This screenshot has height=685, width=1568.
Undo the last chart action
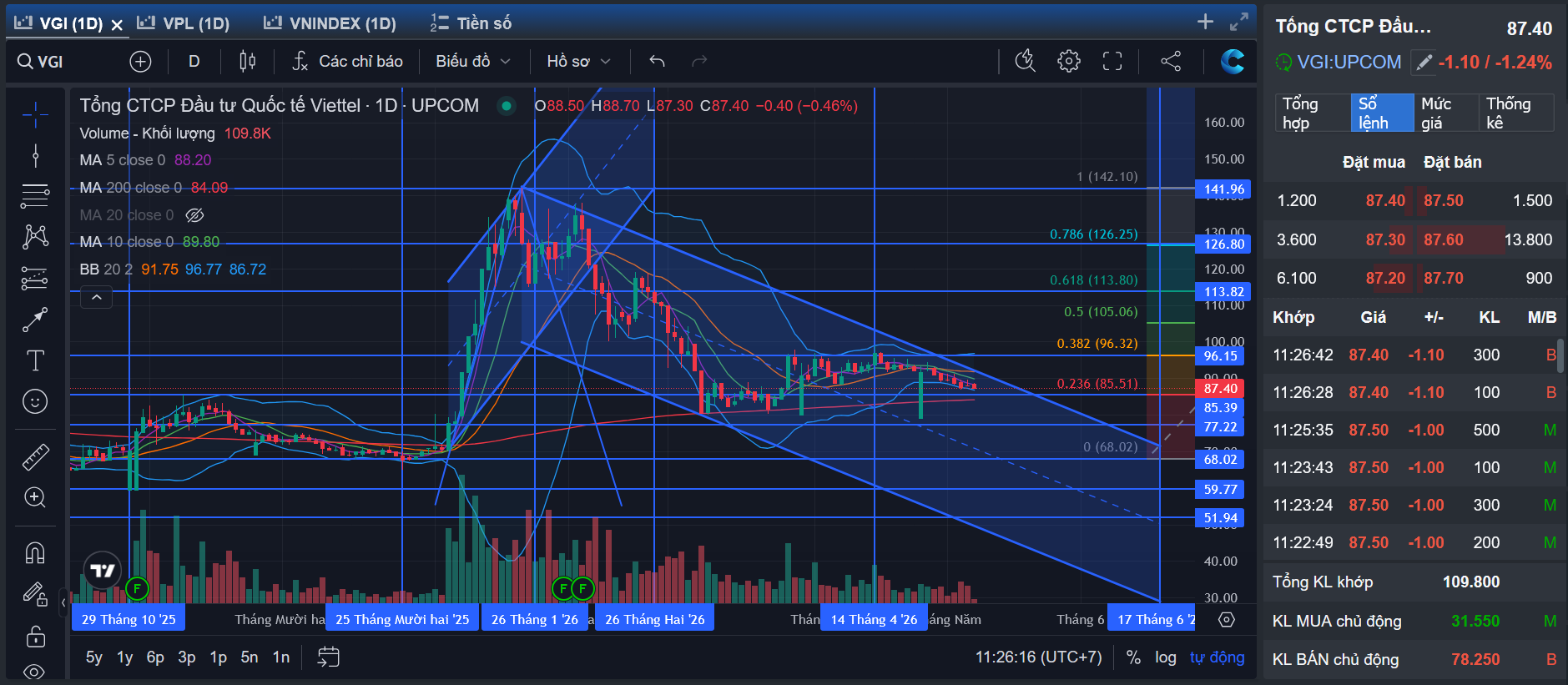click(x=657, y=61)
